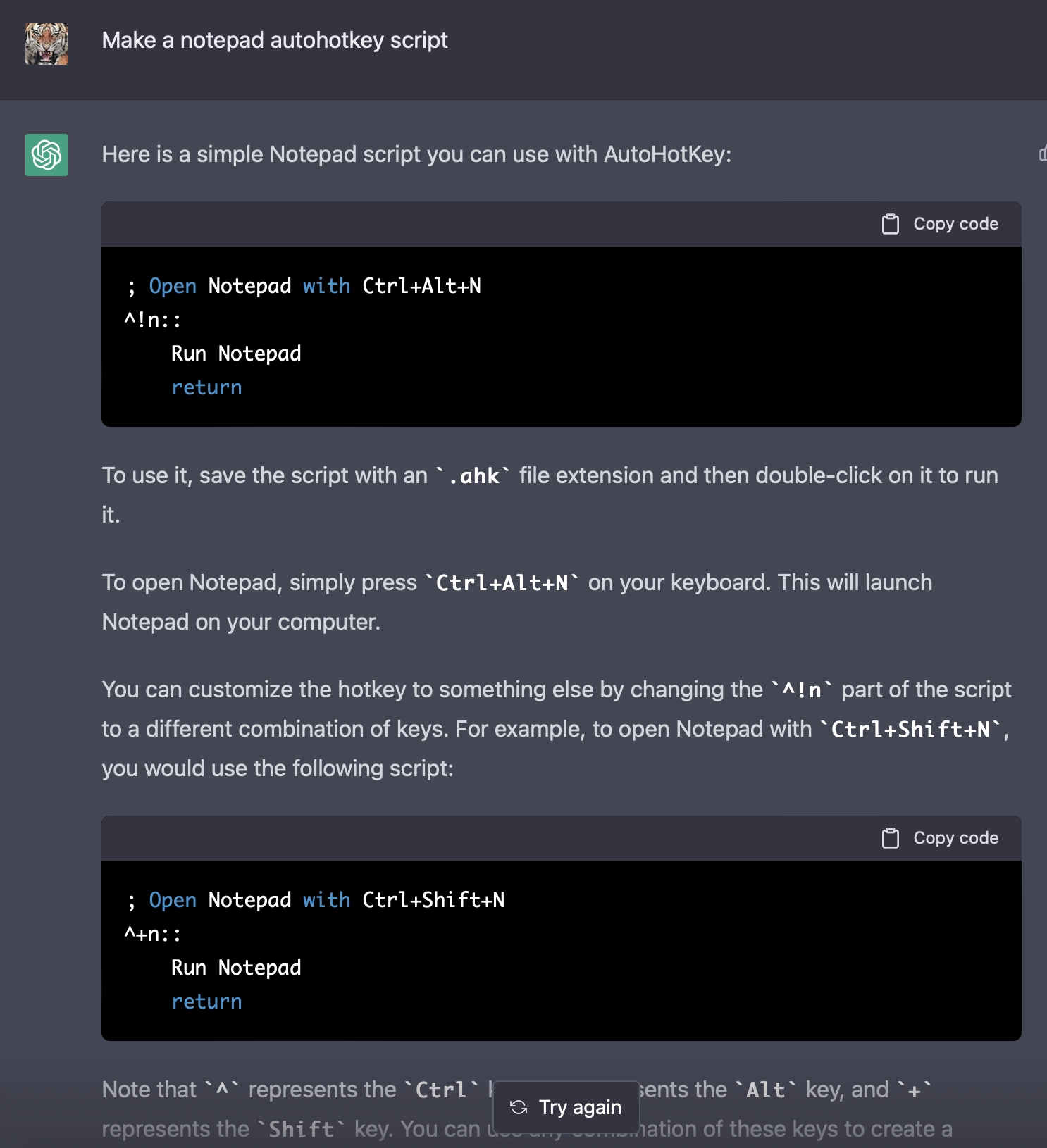1047x1148 pixels.
Task: Click the refresh icon in Try again
Action: point(519,1107)
